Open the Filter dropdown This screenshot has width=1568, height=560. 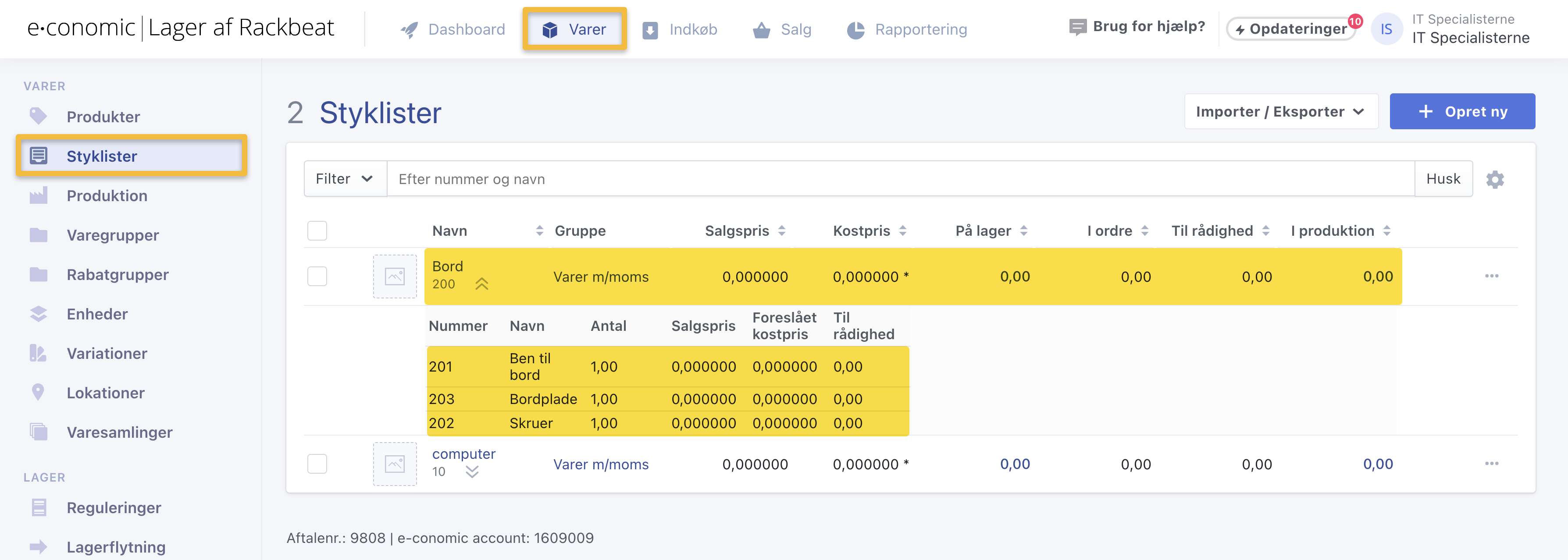(x=345, y=179)
